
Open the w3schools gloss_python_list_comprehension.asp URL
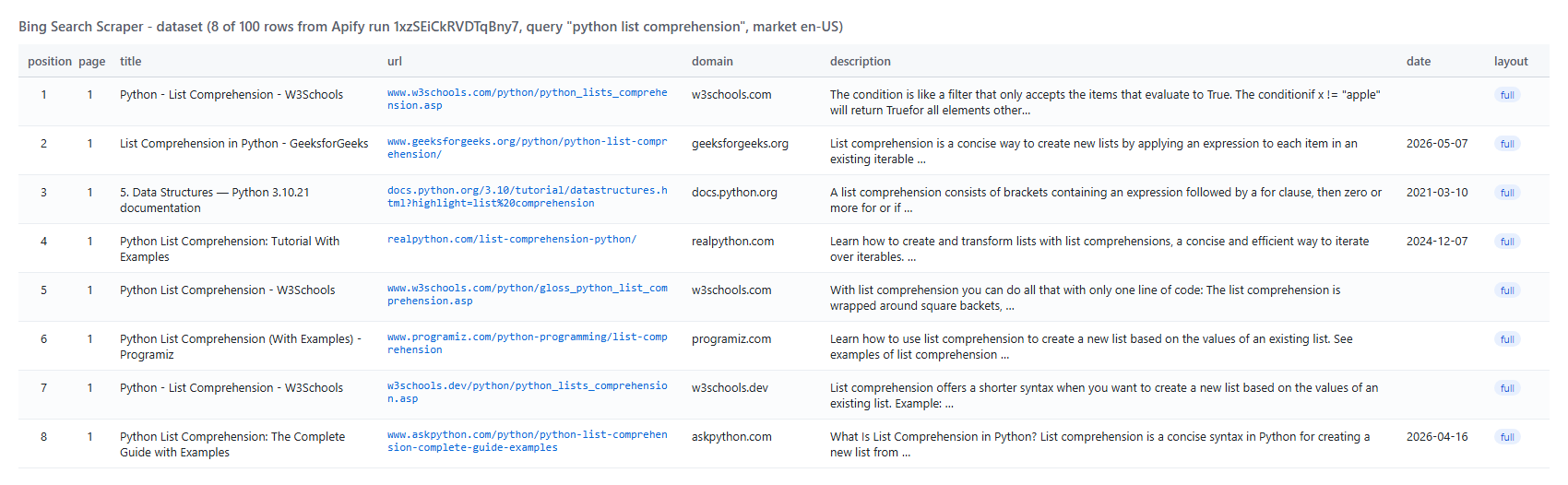(527, 295)
